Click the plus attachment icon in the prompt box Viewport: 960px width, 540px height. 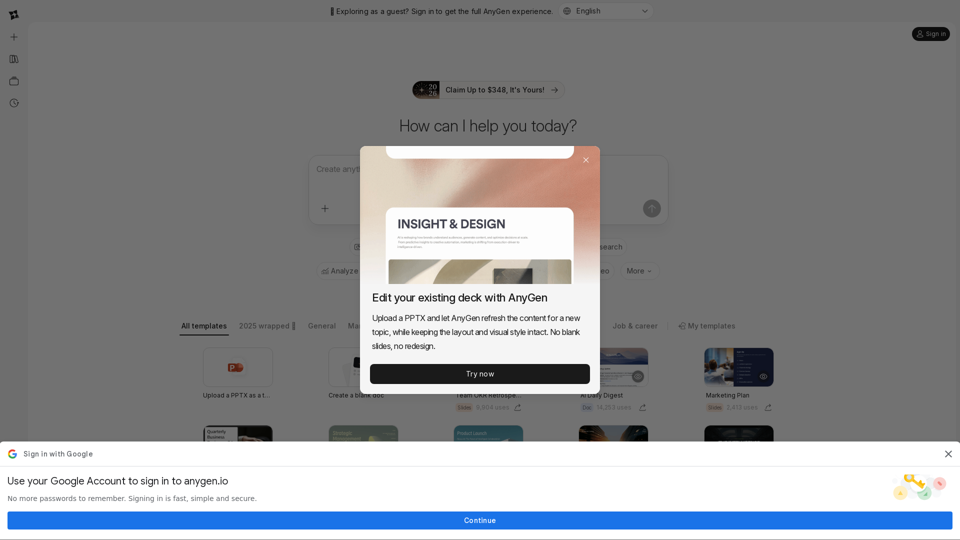[x=325, y=209]
